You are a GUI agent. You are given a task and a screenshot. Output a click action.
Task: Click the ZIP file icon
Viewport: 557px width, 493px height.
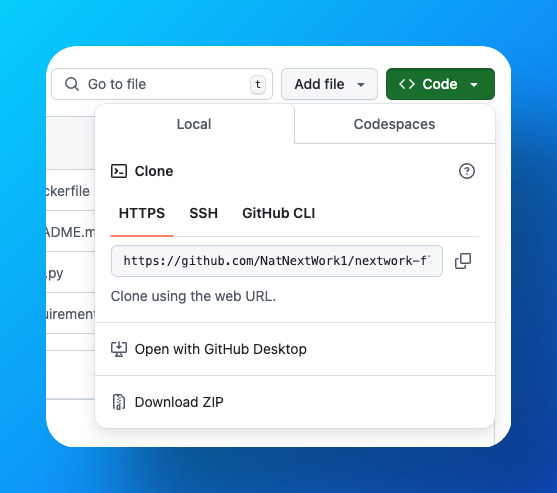tap(119, 402)
